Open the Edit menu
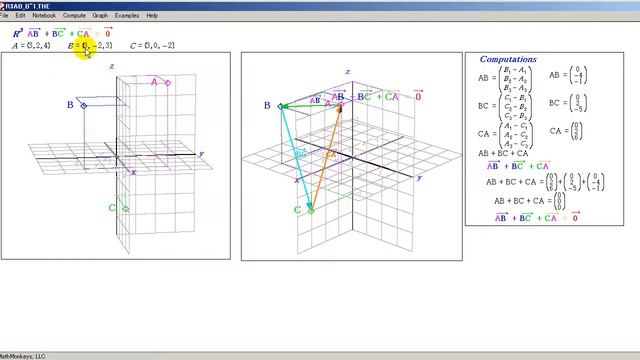The image size is (640, 360). pos(20,16)
